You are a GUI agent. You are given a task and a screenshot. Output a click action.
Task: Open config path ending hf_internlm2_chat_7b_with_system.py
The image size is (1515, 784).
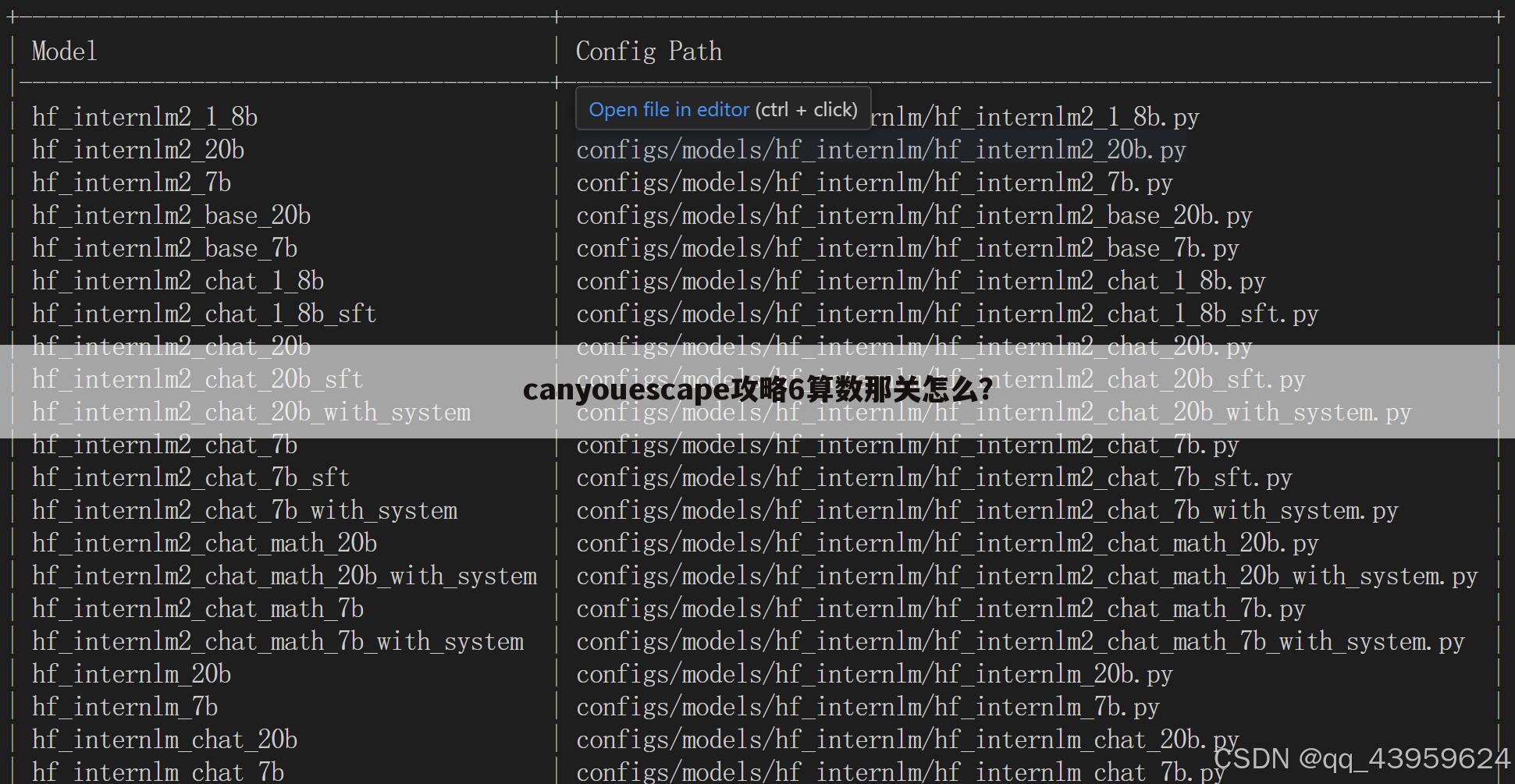coord(987,510)
